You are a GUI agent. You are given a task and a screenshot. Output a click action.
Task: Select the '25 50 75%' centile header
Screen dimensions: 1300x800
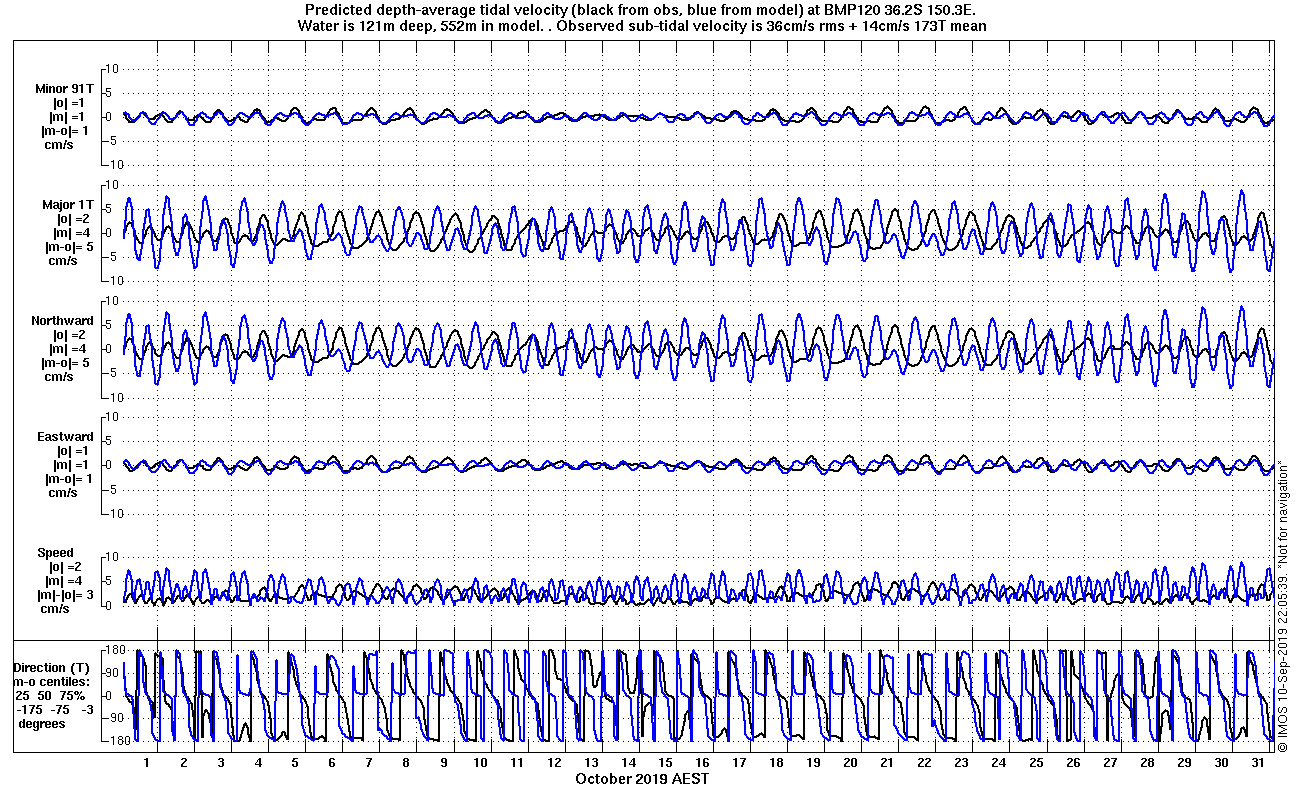click(x=50, y=695)
